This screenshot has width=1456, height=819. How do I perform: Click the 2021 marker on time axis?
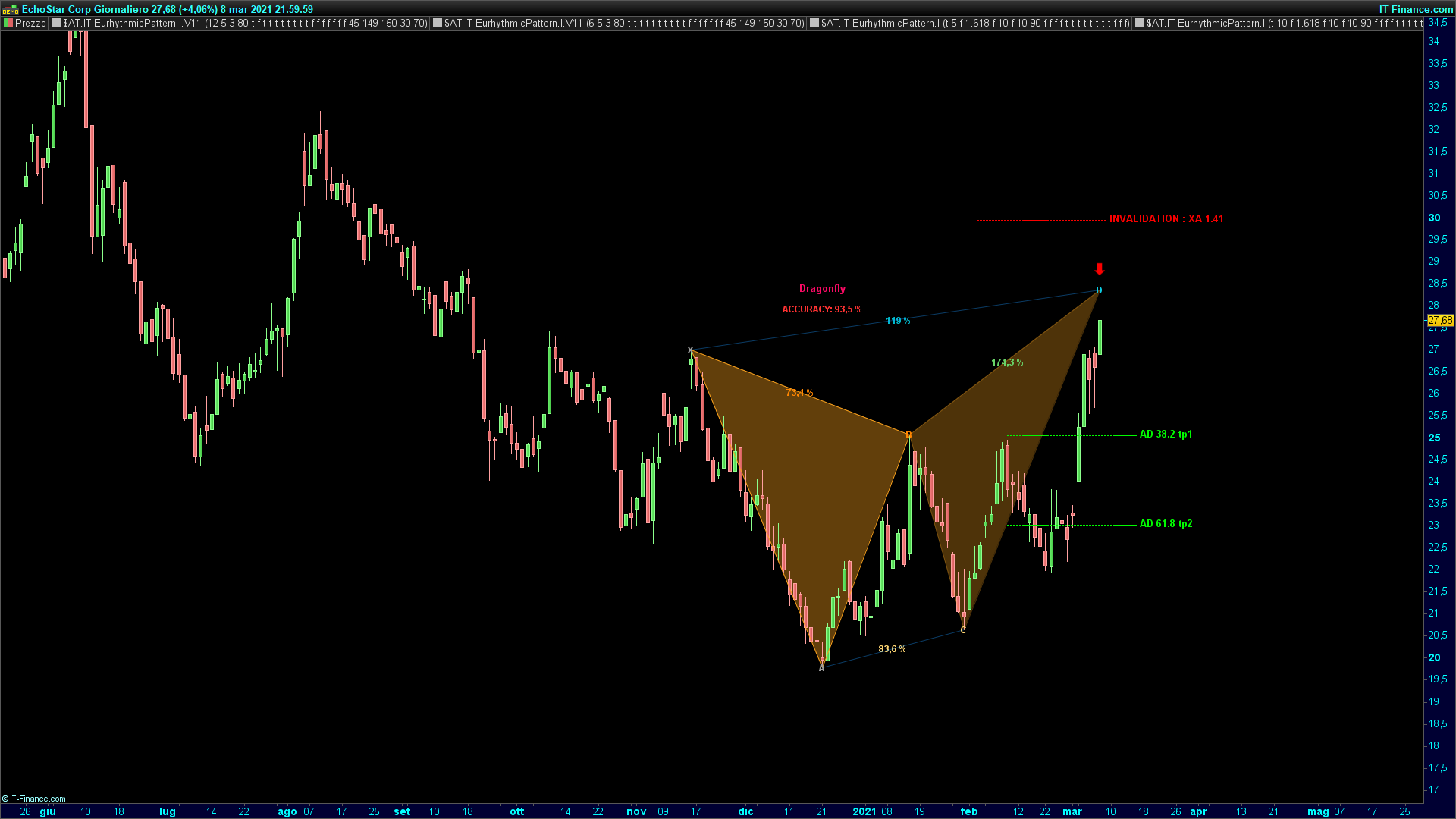[864, 811]
